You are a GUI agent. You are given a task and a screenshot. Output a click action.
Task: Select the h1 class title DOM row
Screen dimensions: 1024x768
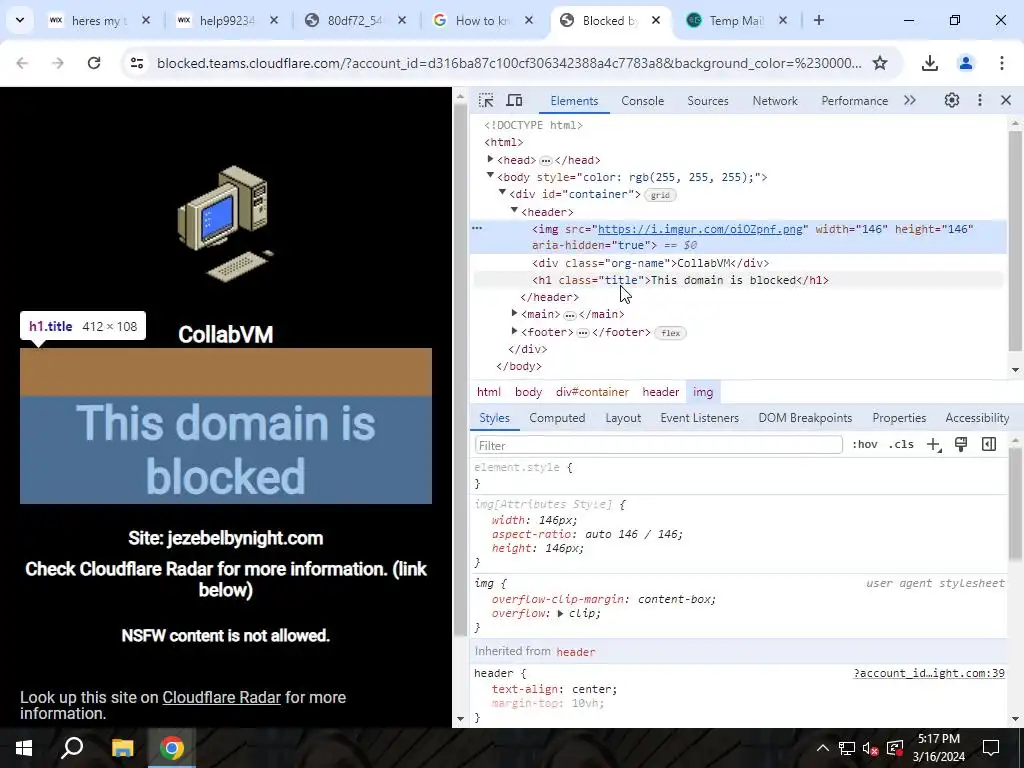[x=680, y=280]
